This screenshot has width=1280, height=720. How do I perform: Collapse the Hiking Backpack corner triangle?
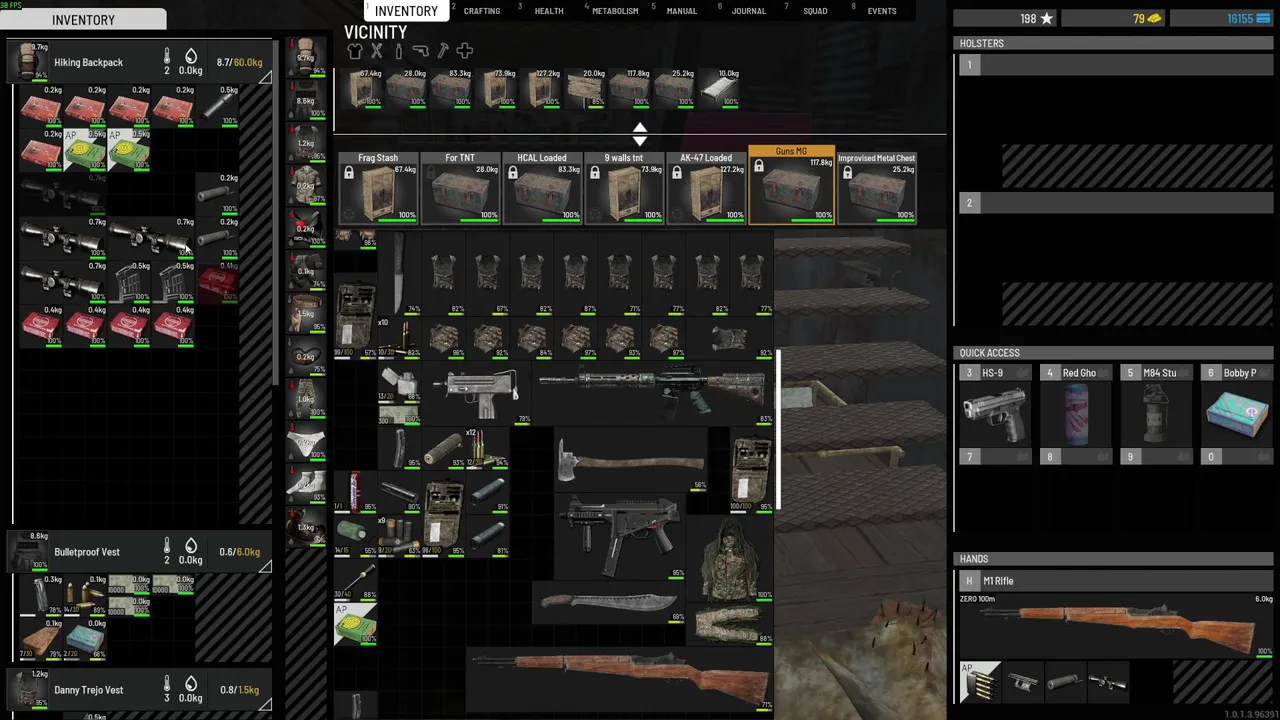265,77
